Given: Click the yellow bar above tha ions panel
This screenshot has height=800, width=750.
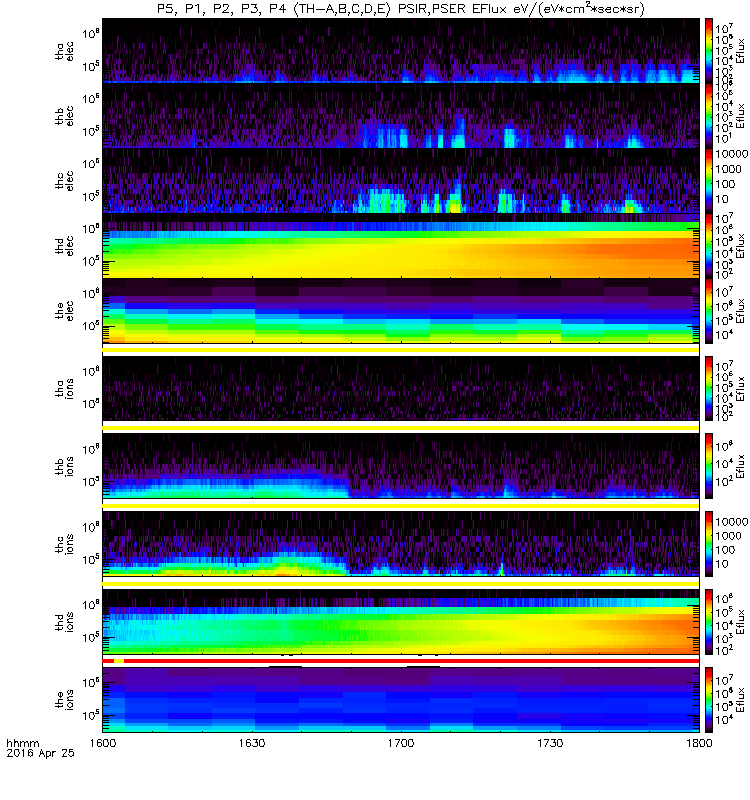Looking at the screenshot, I should (x=401, y=350).
